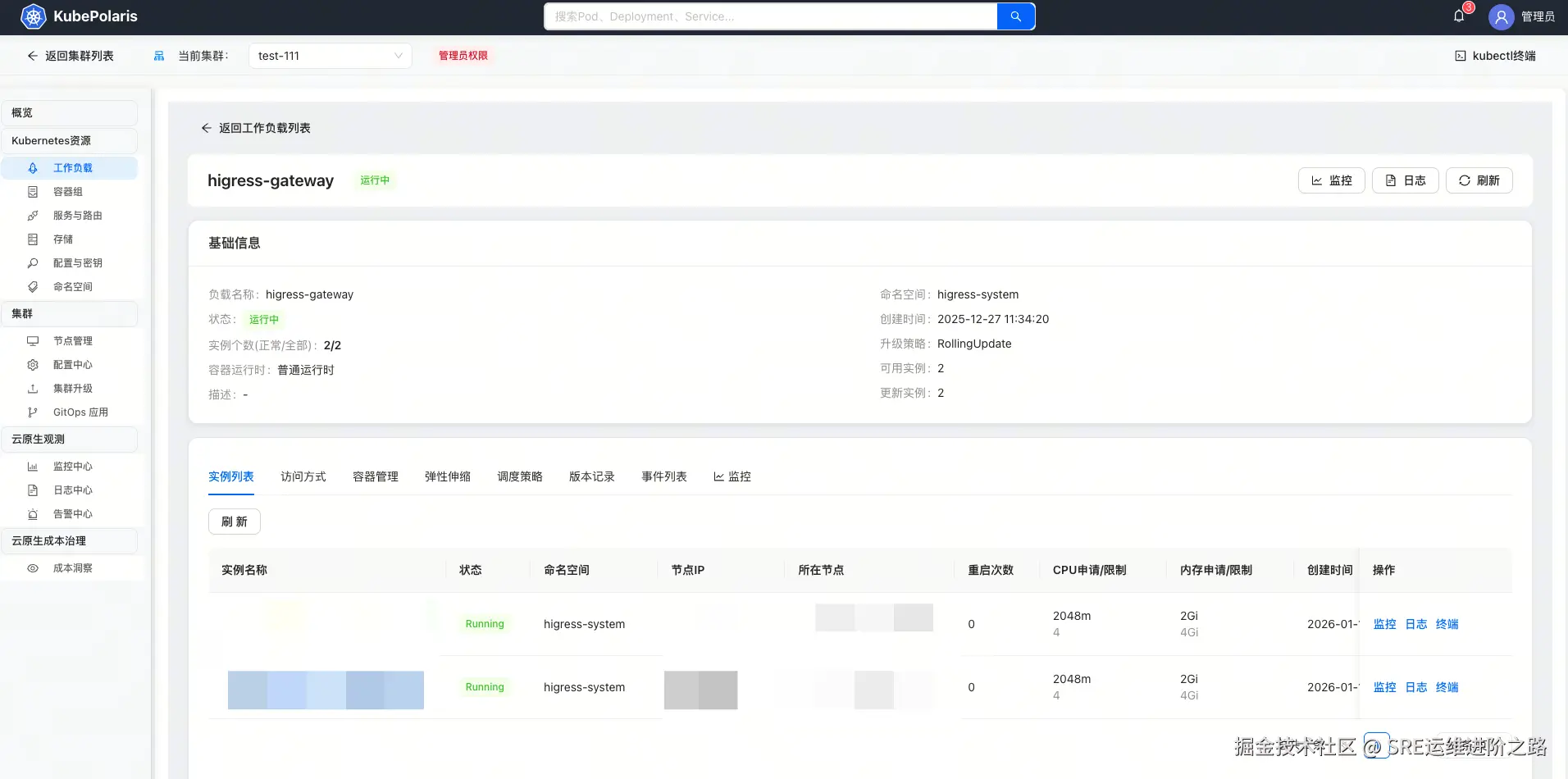The height and width of the screenshot is (779, 1568).
Task: Click the 配置中心 gear icon
Action: point(33,365)
